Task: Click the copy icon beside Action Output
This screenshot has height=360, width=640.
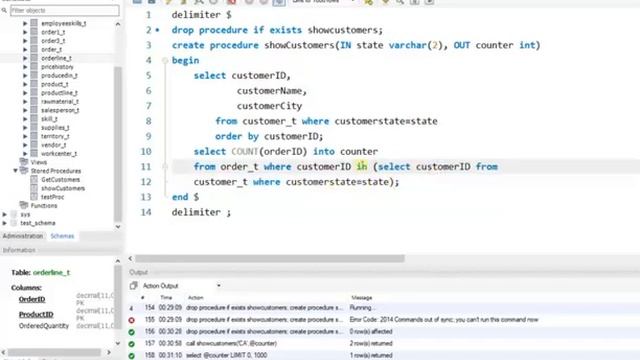Action: click(133, 286)
